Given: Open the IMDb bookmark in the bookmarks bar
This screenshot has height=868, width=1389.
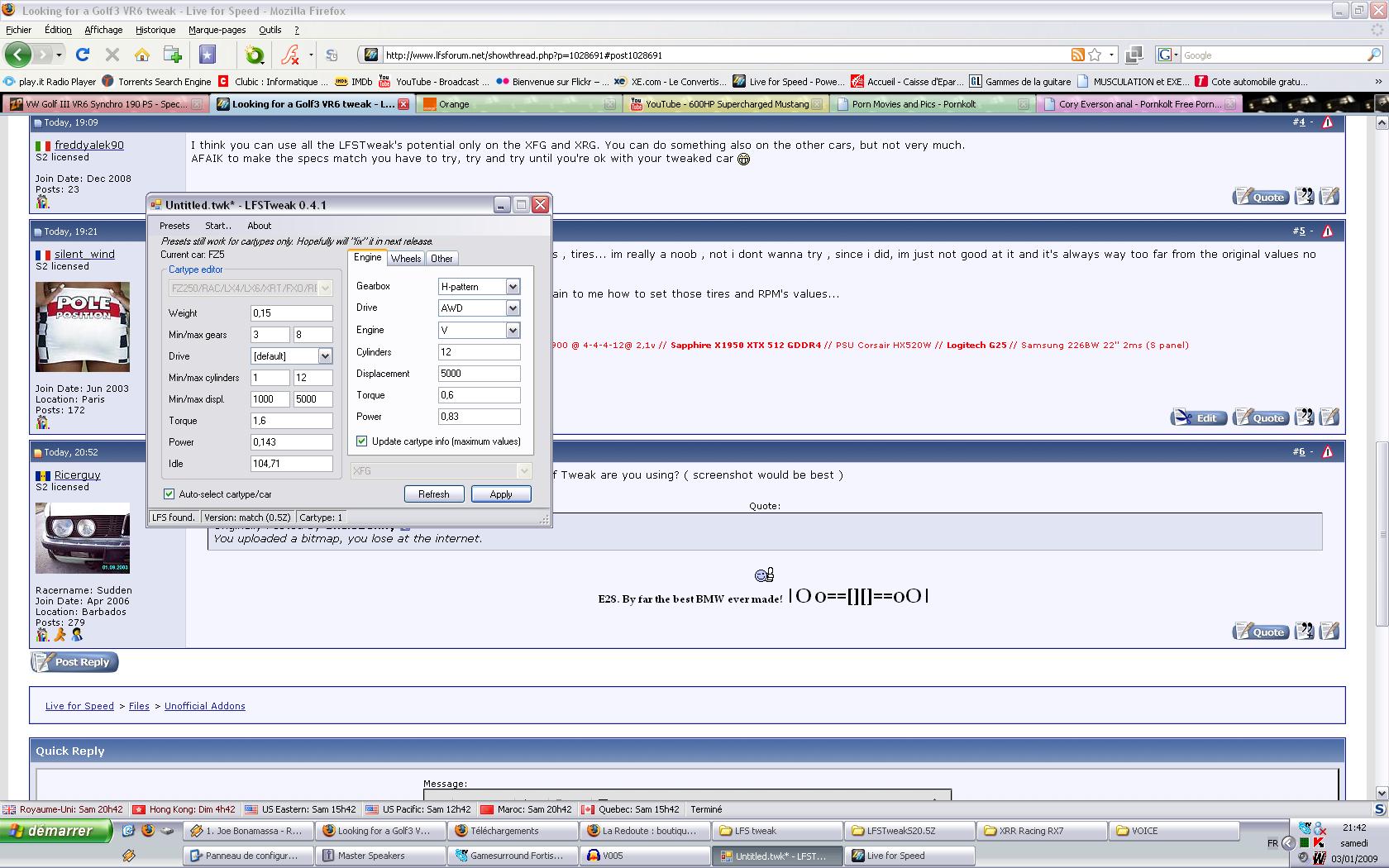Looking at the screenshot, I should (354, 81).
